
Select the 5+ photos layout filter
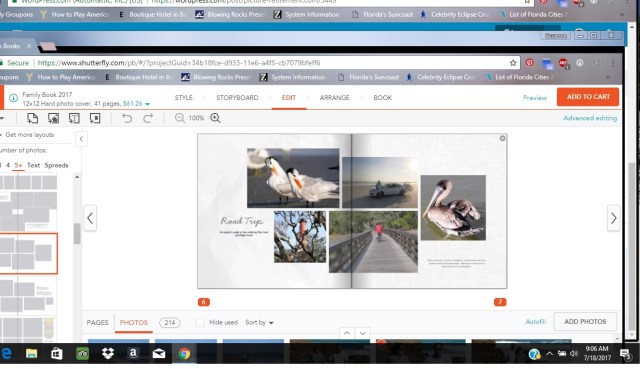tap(18, 165)
